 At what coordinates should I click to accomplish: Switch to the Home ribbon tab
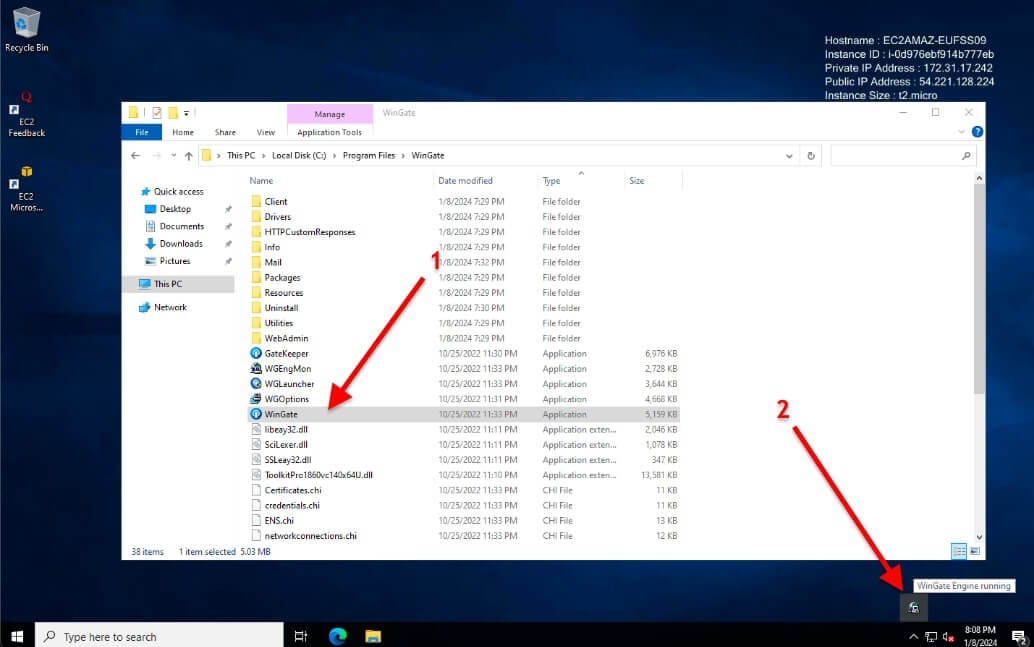pyautogui.click(x=183, y=132)
